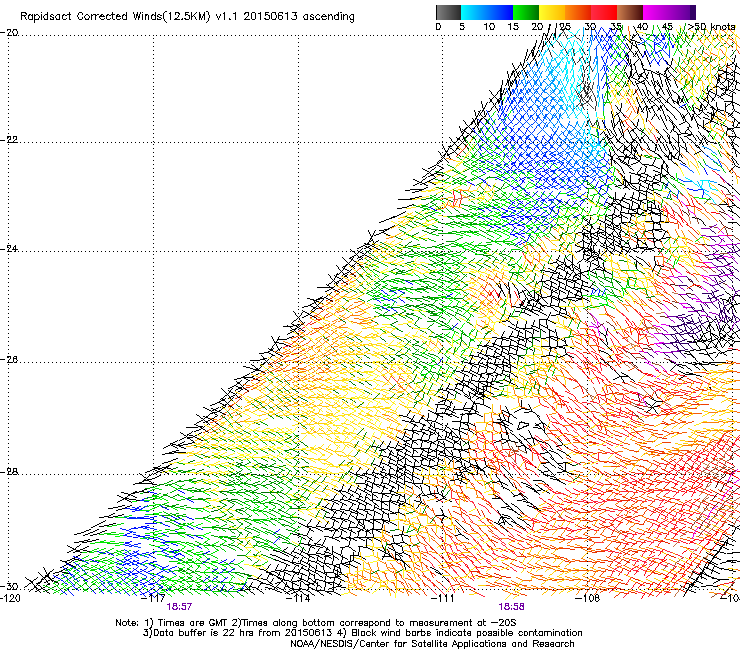Click the gray 0-5 knots legend swatch
The height and width of the screenshot is (650, 740).
click(448, 12)
